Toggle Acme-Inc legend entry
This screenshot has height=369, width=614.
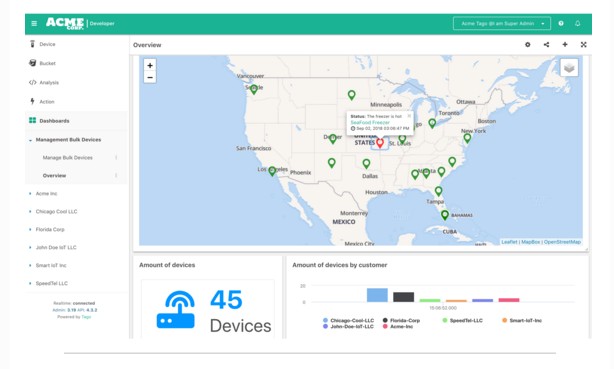click(398, 326)
